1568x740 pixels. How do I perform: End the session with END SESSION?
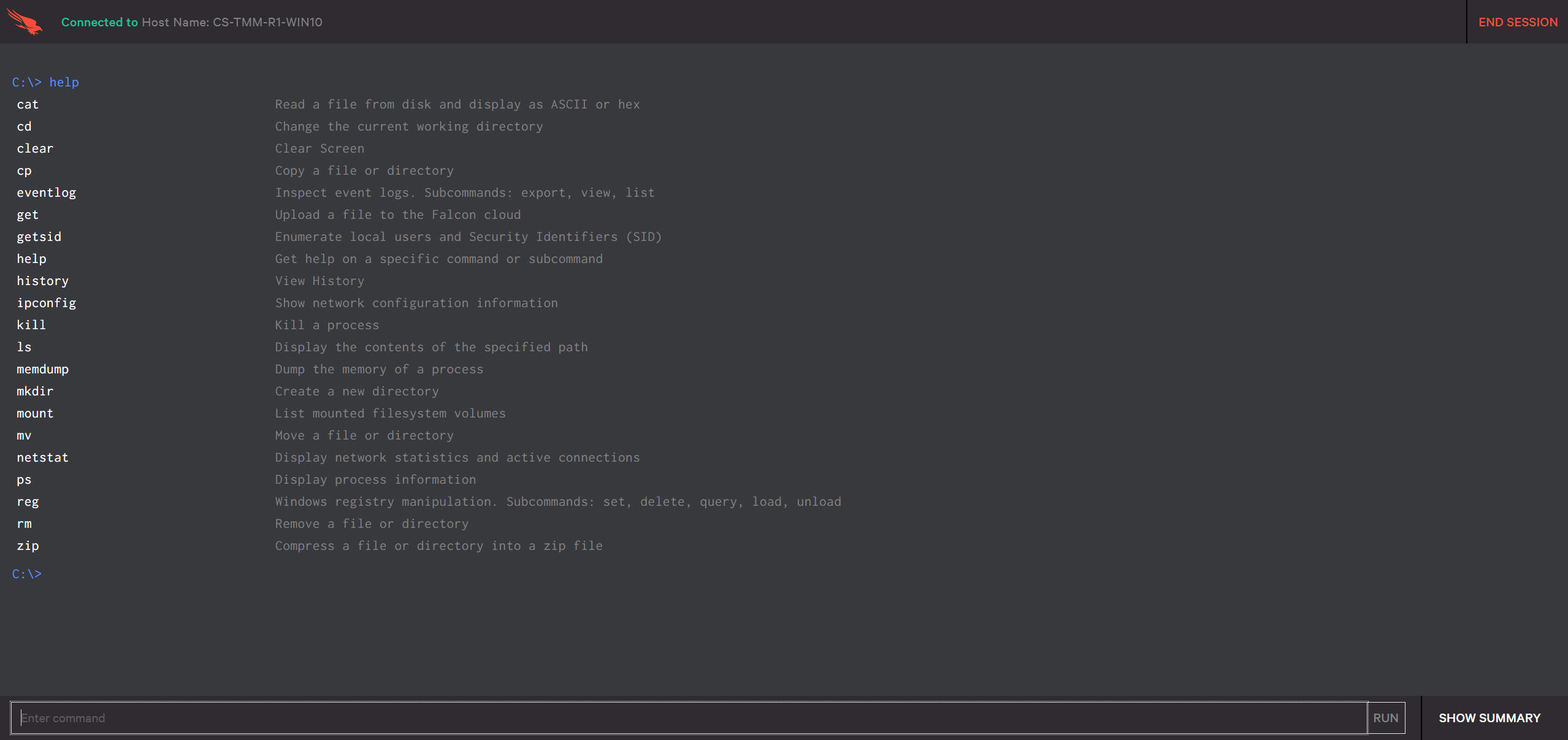tap(1518, 22)
